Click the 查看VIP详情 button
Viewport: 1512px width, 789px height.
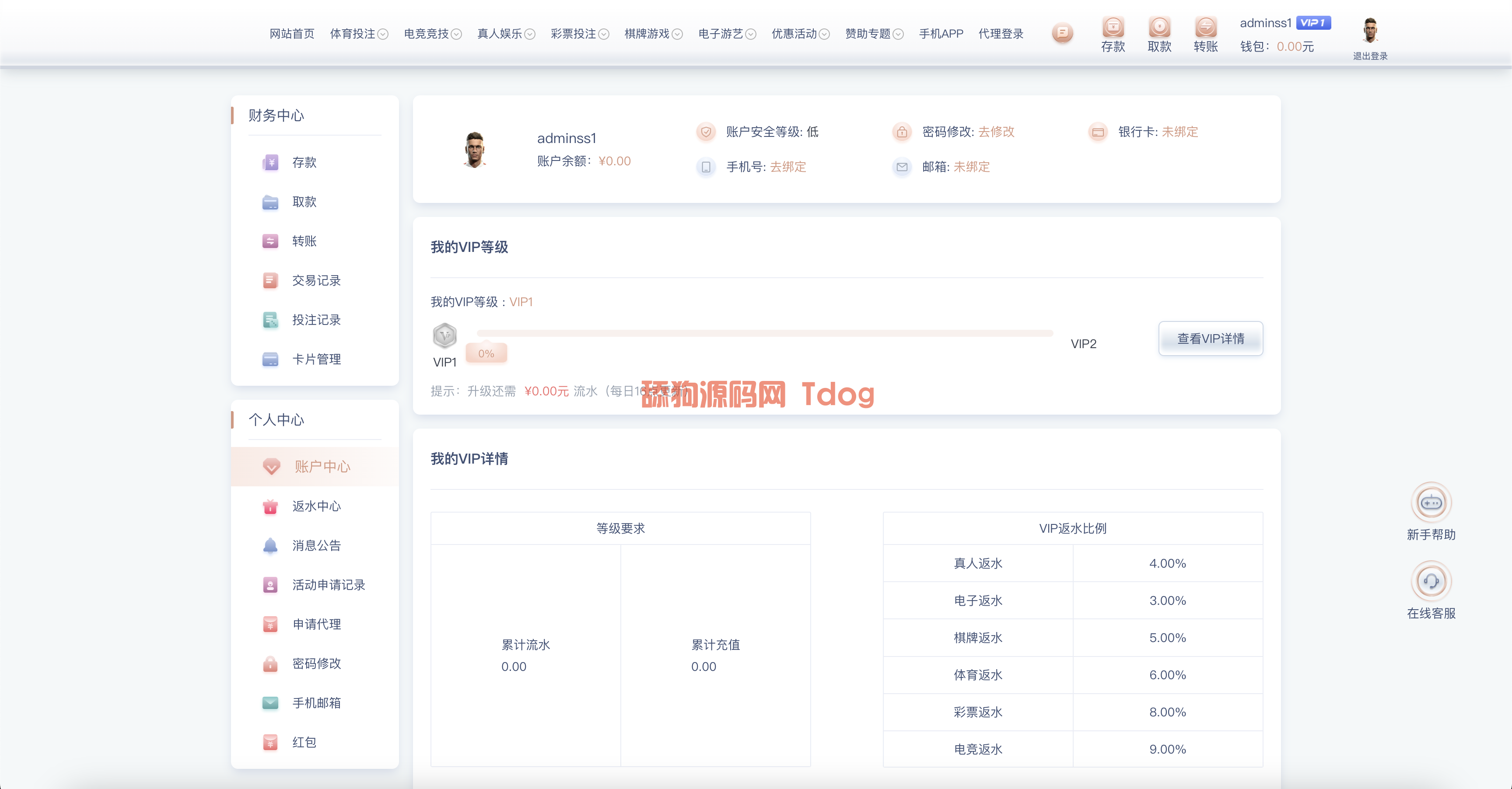(x=1210, y=339)
